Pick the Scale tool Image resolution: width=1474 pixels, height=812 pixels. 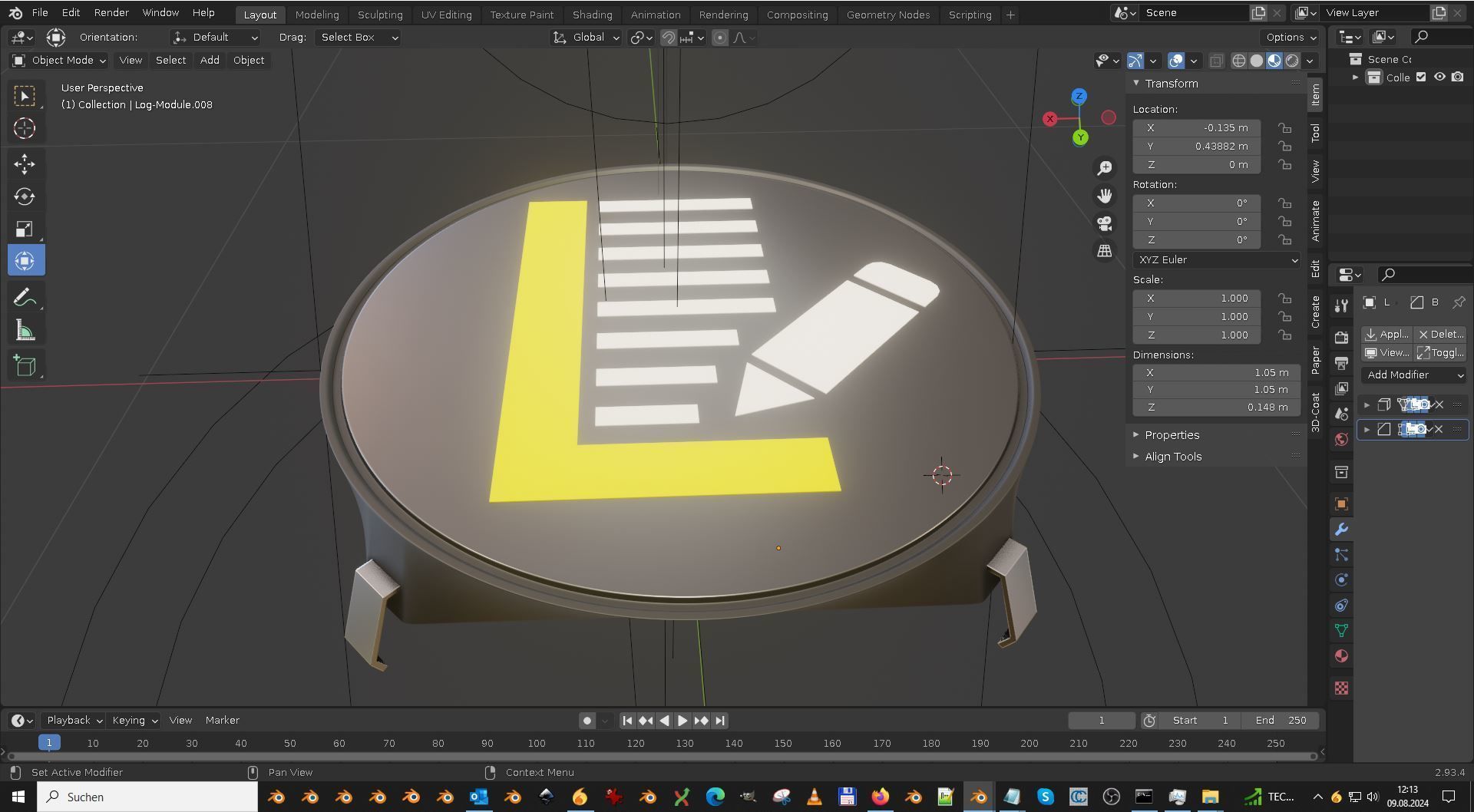[25, 229]
